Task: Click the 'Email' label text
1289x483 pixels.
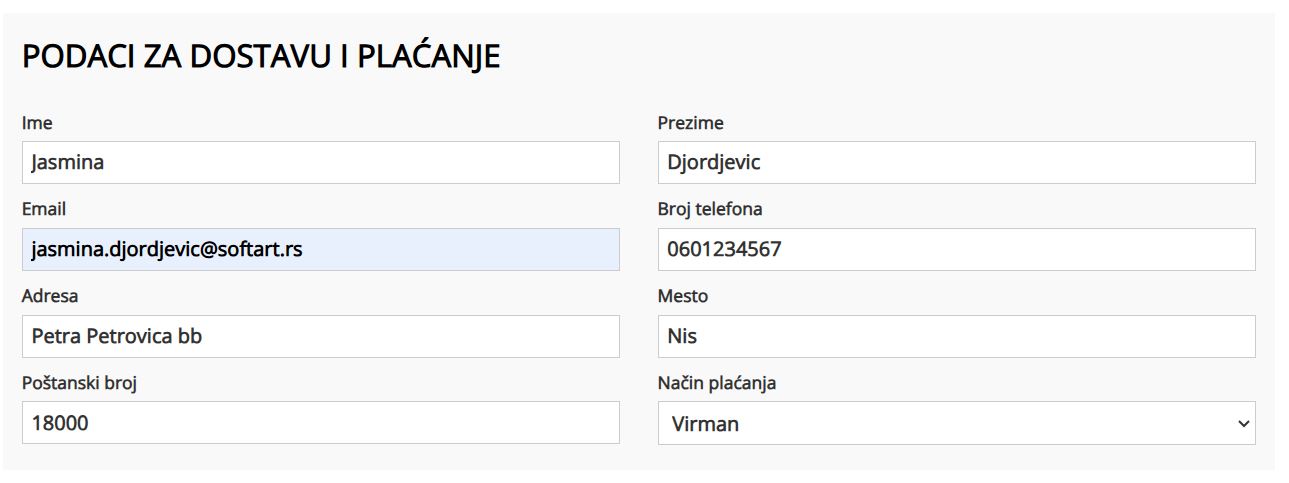Action: coord(44,209)
